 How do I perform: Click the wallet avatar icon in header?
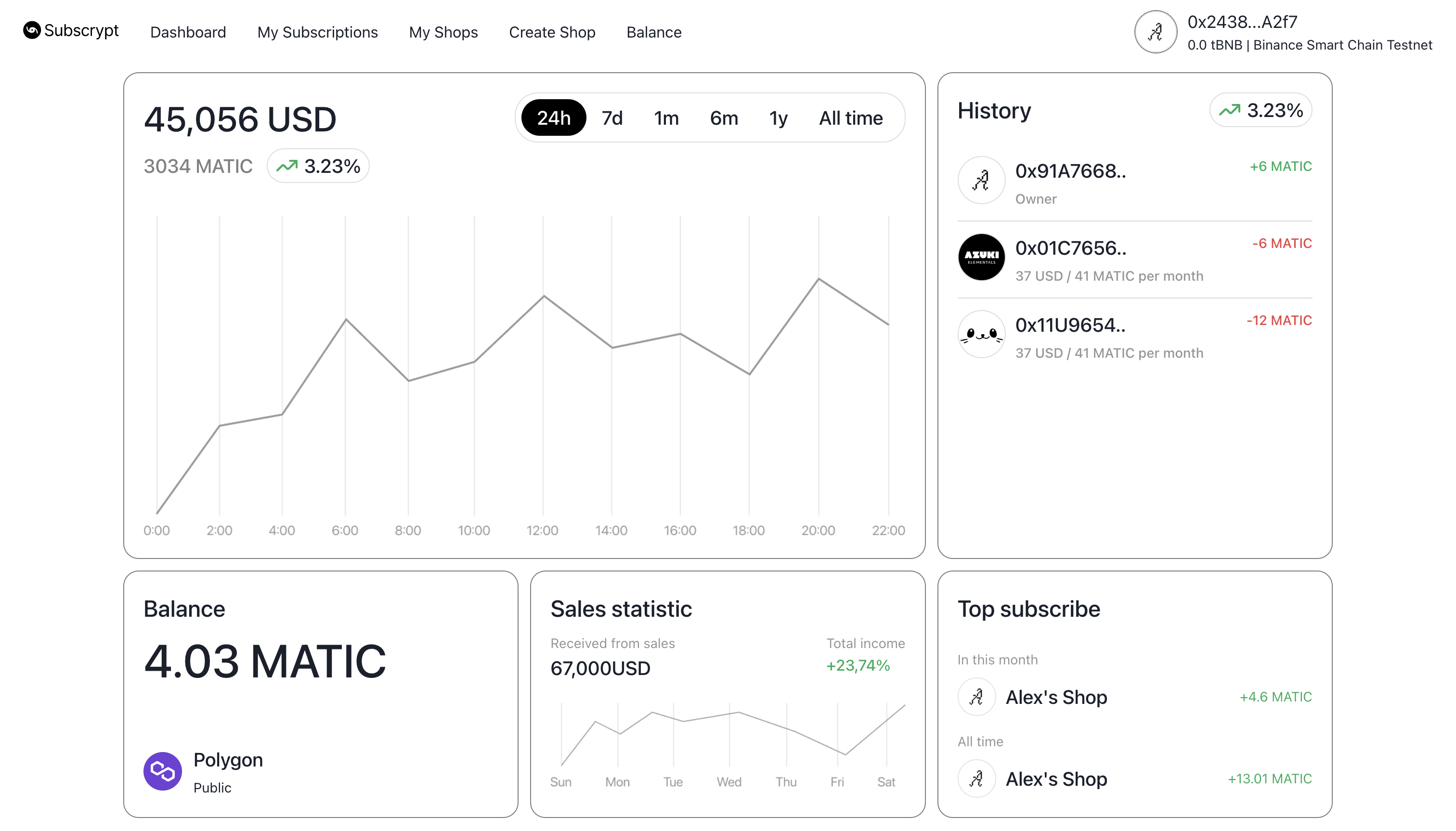click(1155, 32)
